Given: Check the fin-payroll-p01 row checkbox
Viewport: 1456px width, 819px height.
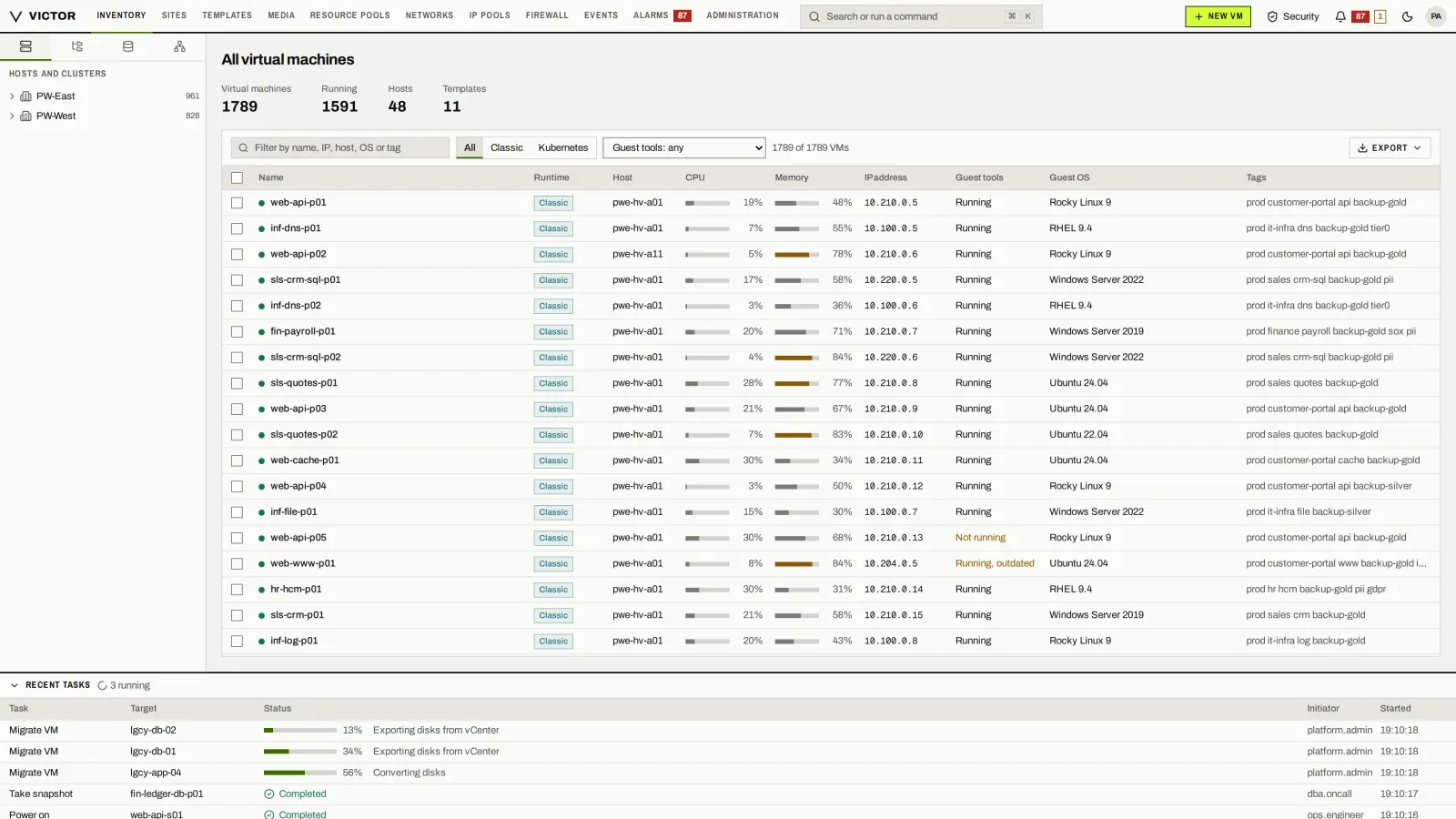Looking at the screenshot, I should pyautogui.click(x=238, y=332).
